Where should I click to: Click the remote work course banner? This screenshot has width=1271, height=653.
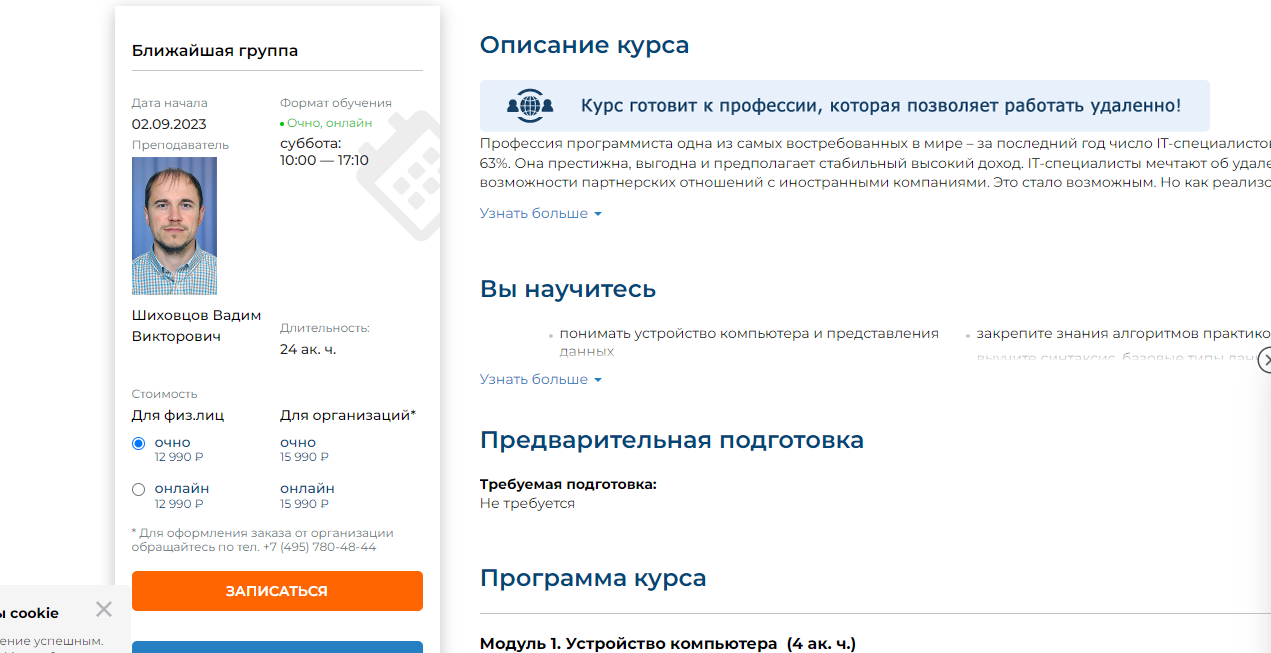click(x=844, y=106)
